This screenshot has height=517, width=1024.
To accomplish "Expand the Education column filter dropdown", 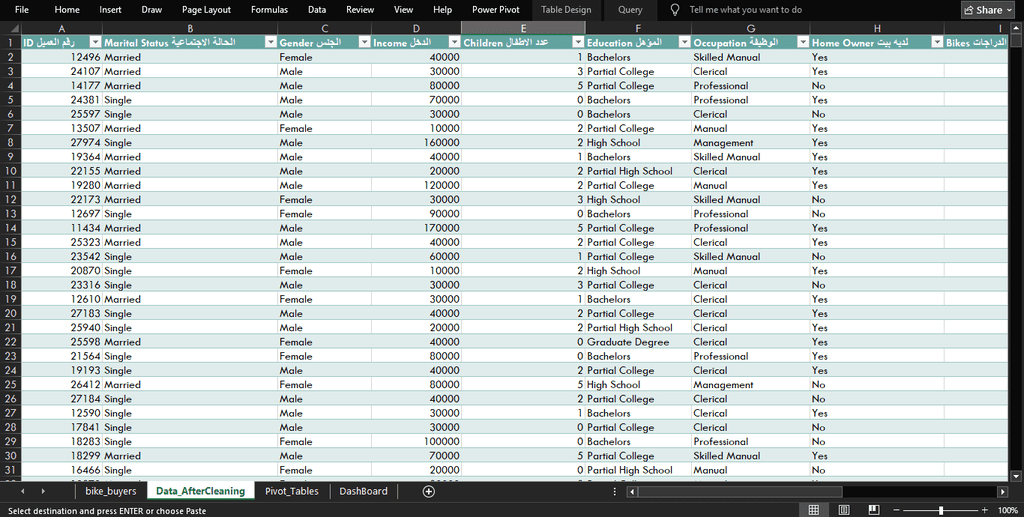I will coord(684,42).
